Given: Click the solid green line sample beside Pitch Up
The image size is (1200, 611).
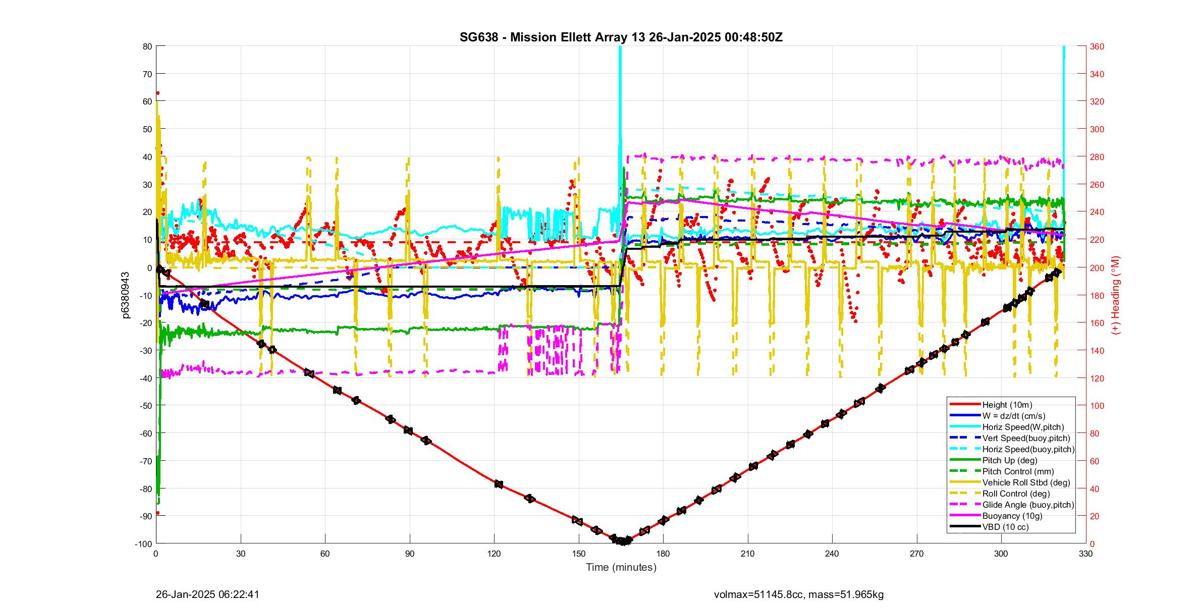Looking at the screenshot, I should coord(965,460).
